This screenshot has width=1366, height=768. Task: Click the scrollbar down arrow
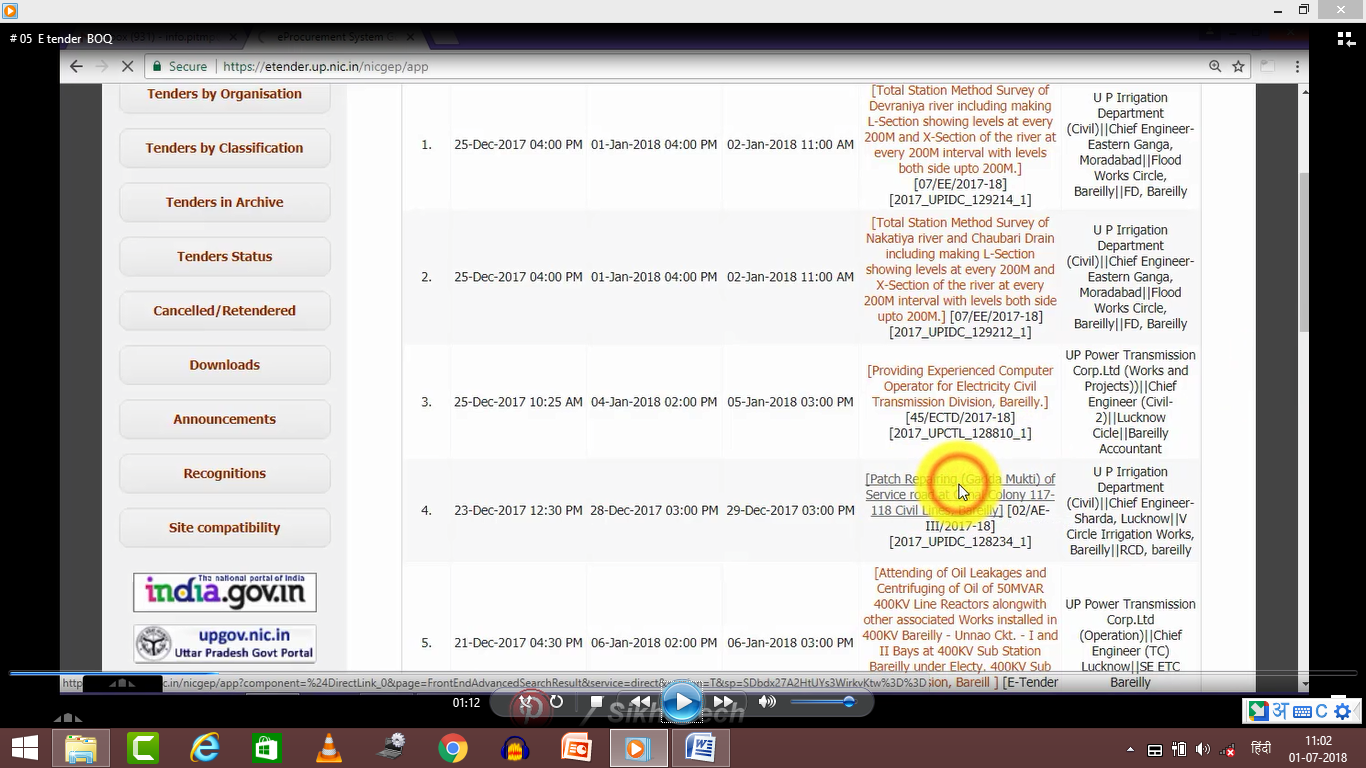point(1302,684)
